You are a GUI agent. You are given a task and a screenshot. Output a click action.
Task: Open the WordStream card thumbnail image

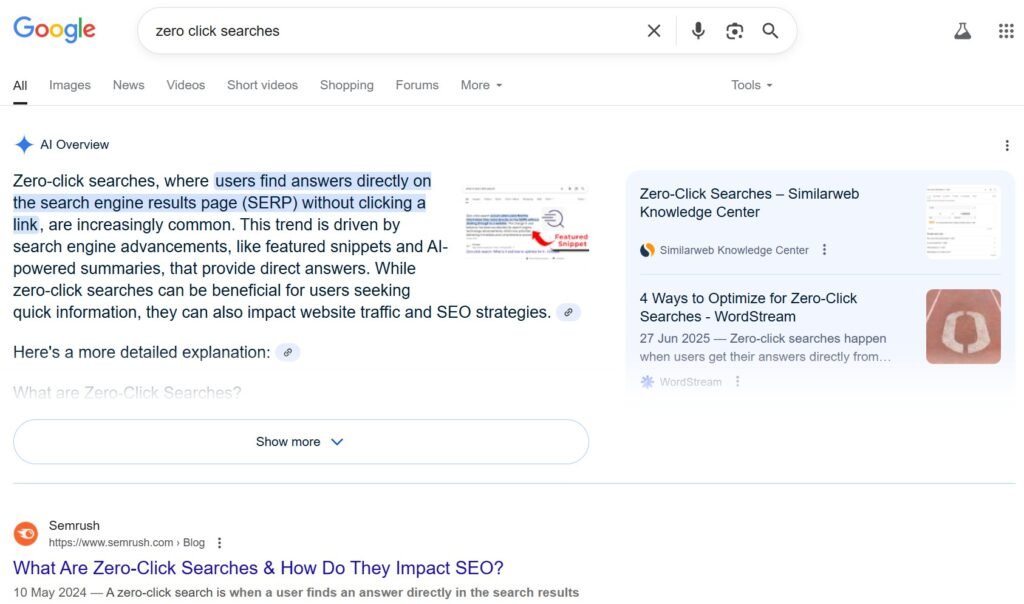pos(963,326)
